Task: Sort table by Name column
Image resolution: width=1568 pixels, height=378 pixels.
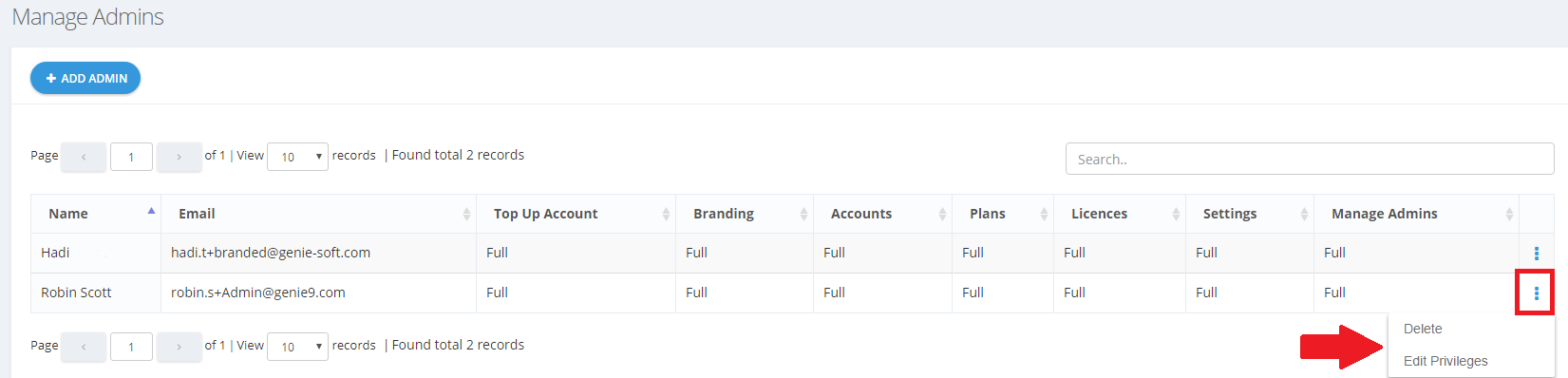Action: tap(96, 214)
